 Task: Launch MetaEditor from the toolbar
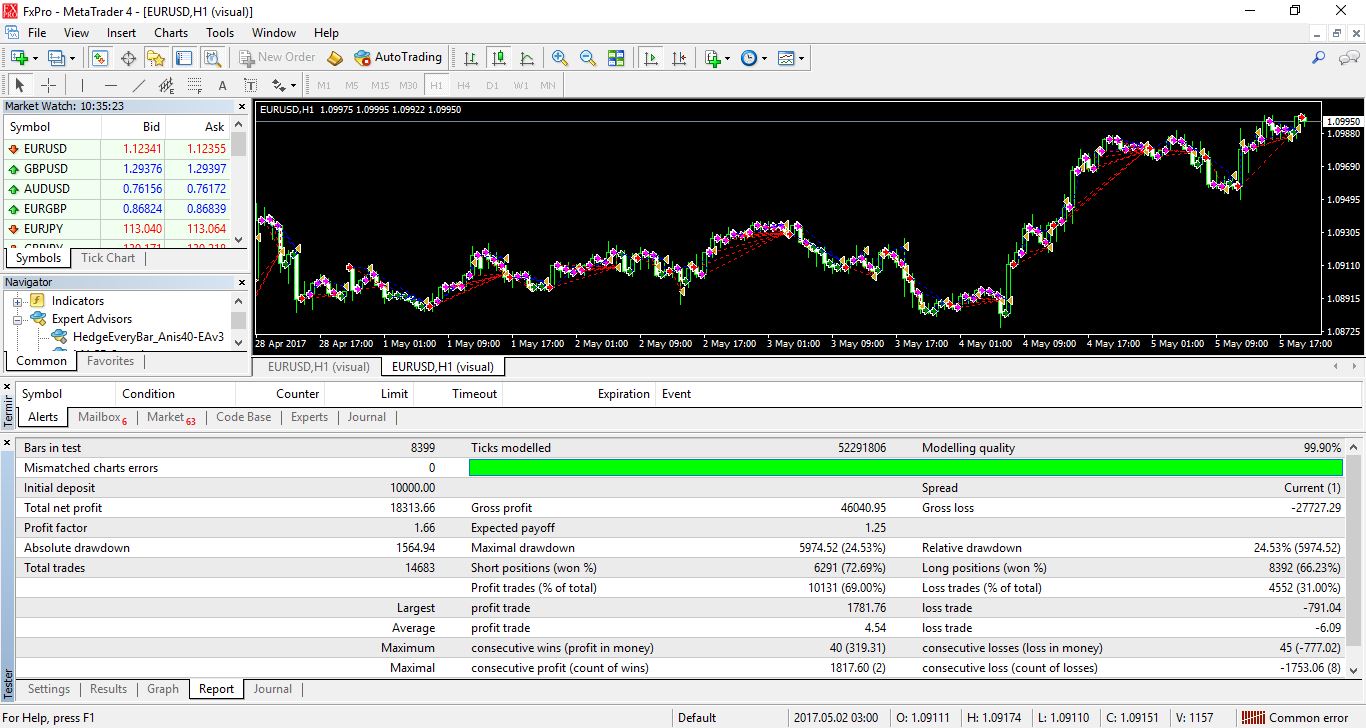(335, 58)
